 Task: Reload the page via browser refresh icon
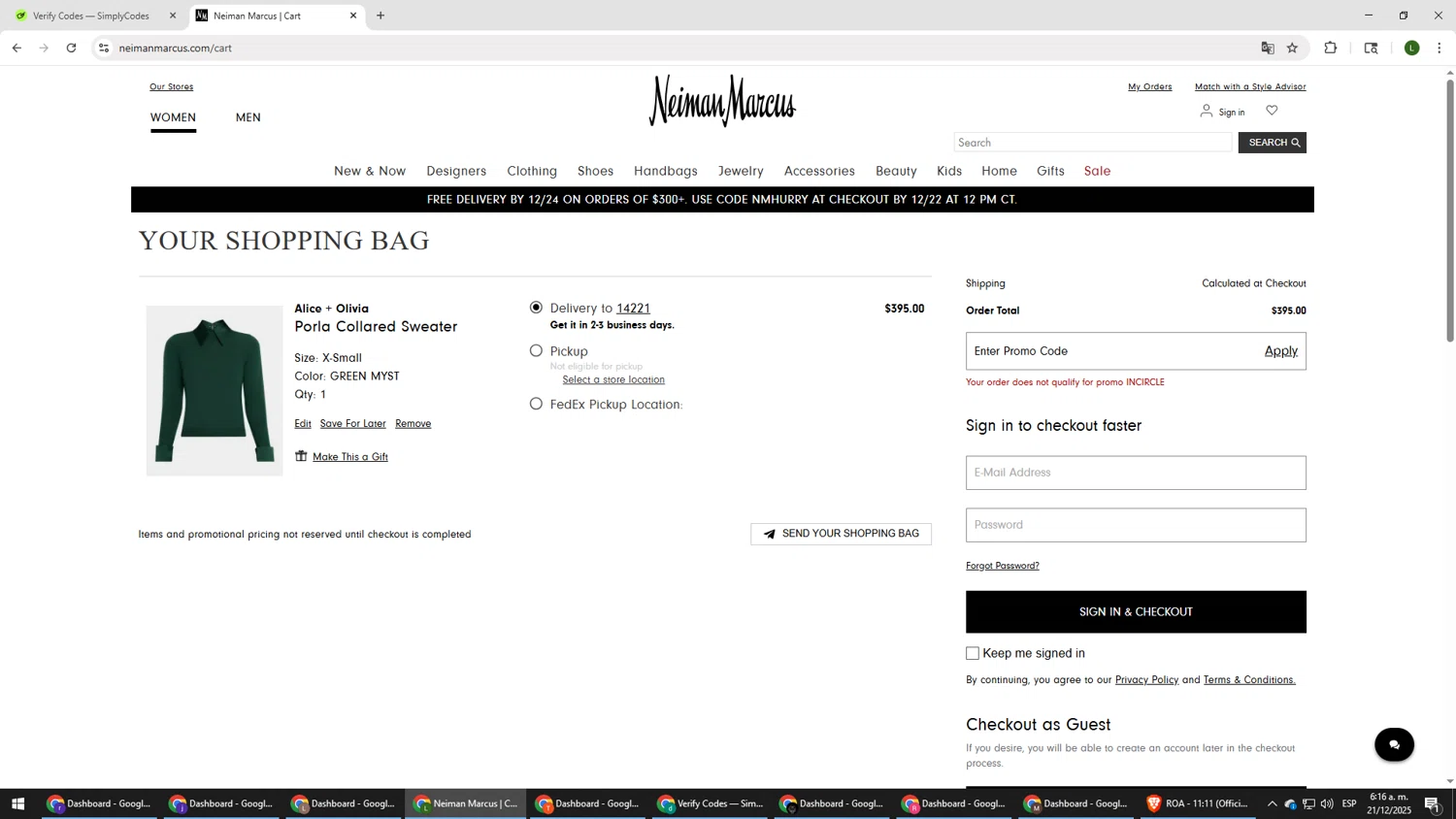(x=71, y=48)
